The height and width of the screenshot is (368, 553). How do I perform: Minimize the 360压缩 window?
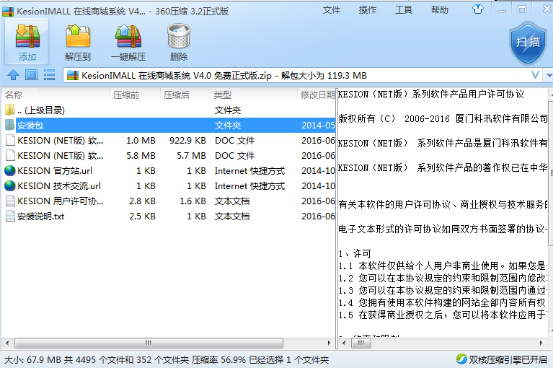(502, 10)
